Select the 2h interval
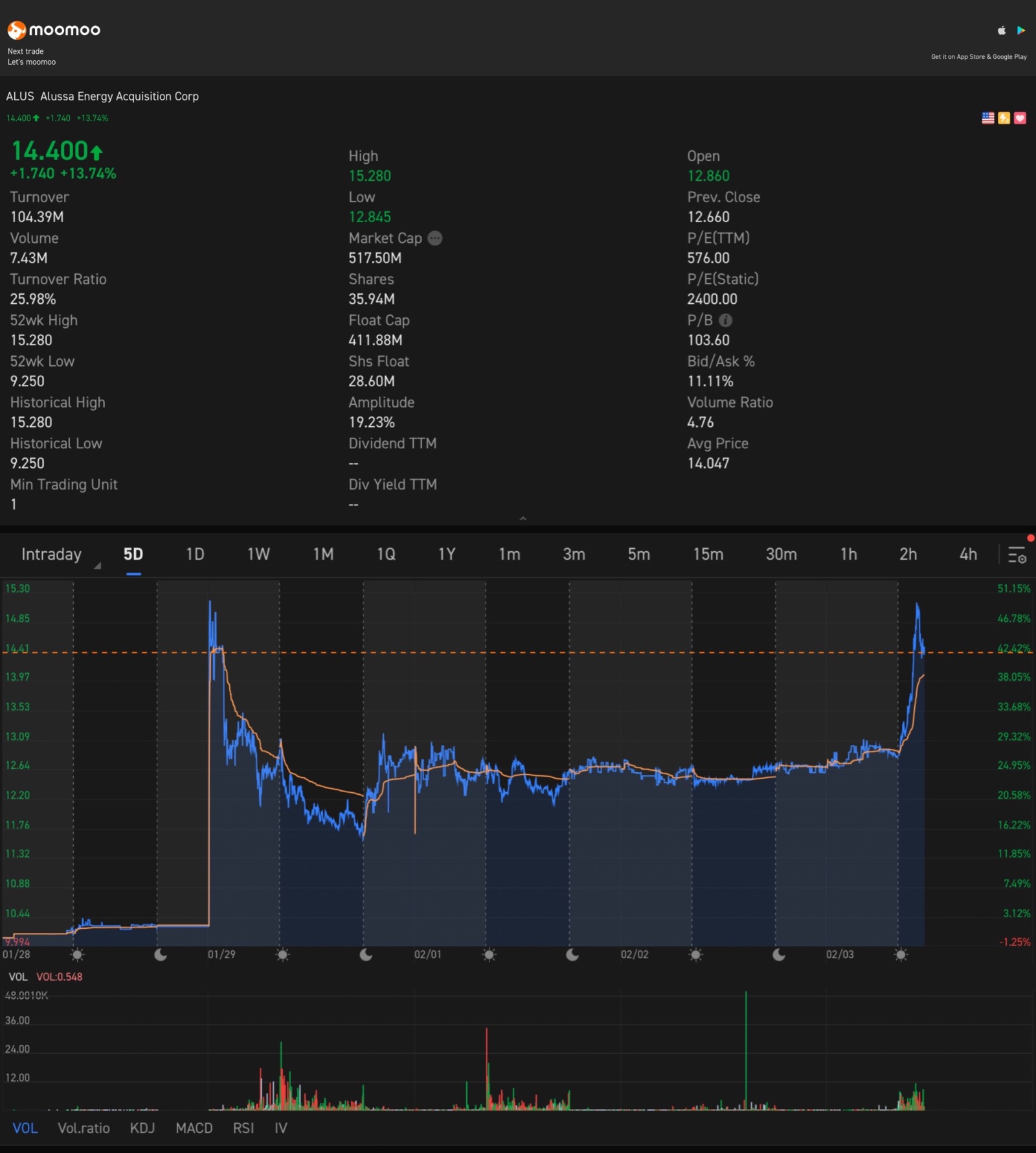The image size is (1036, 1153). [x=908, y=554]
